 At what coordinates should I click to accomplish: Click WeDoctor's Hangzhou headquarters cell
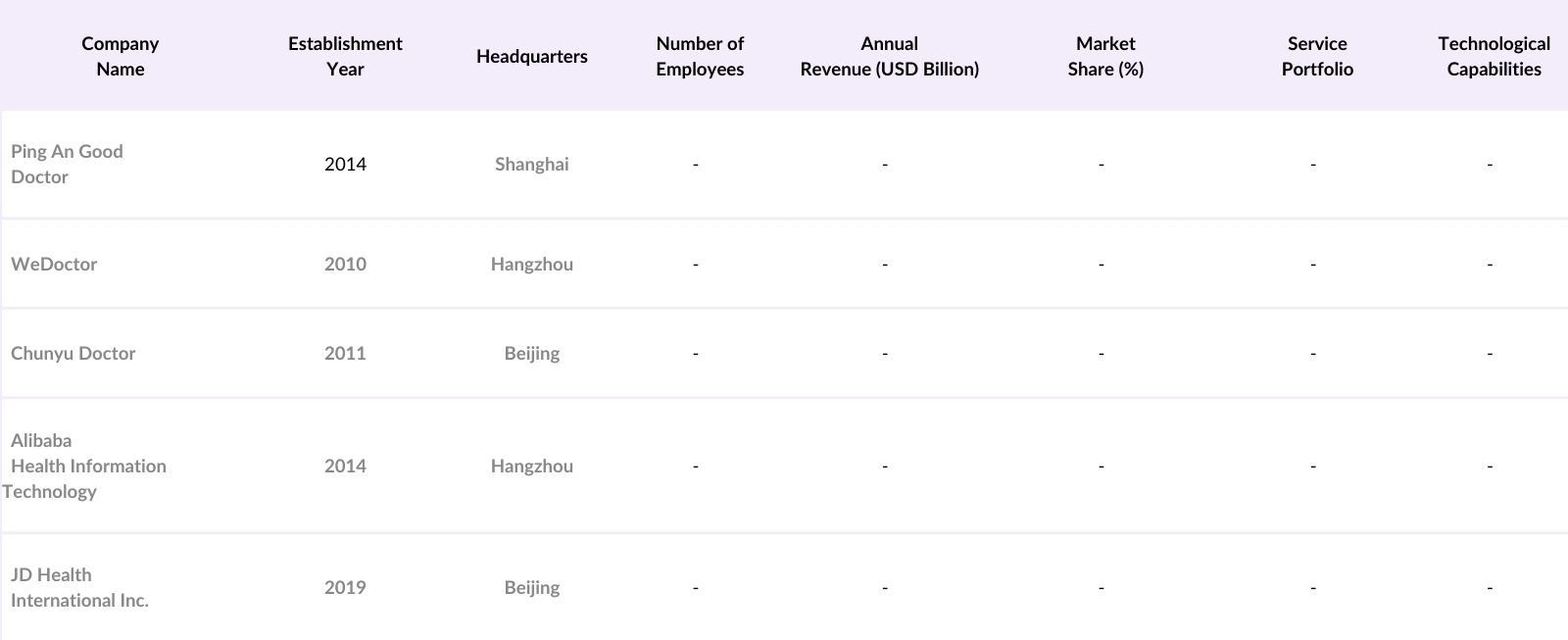531,264
